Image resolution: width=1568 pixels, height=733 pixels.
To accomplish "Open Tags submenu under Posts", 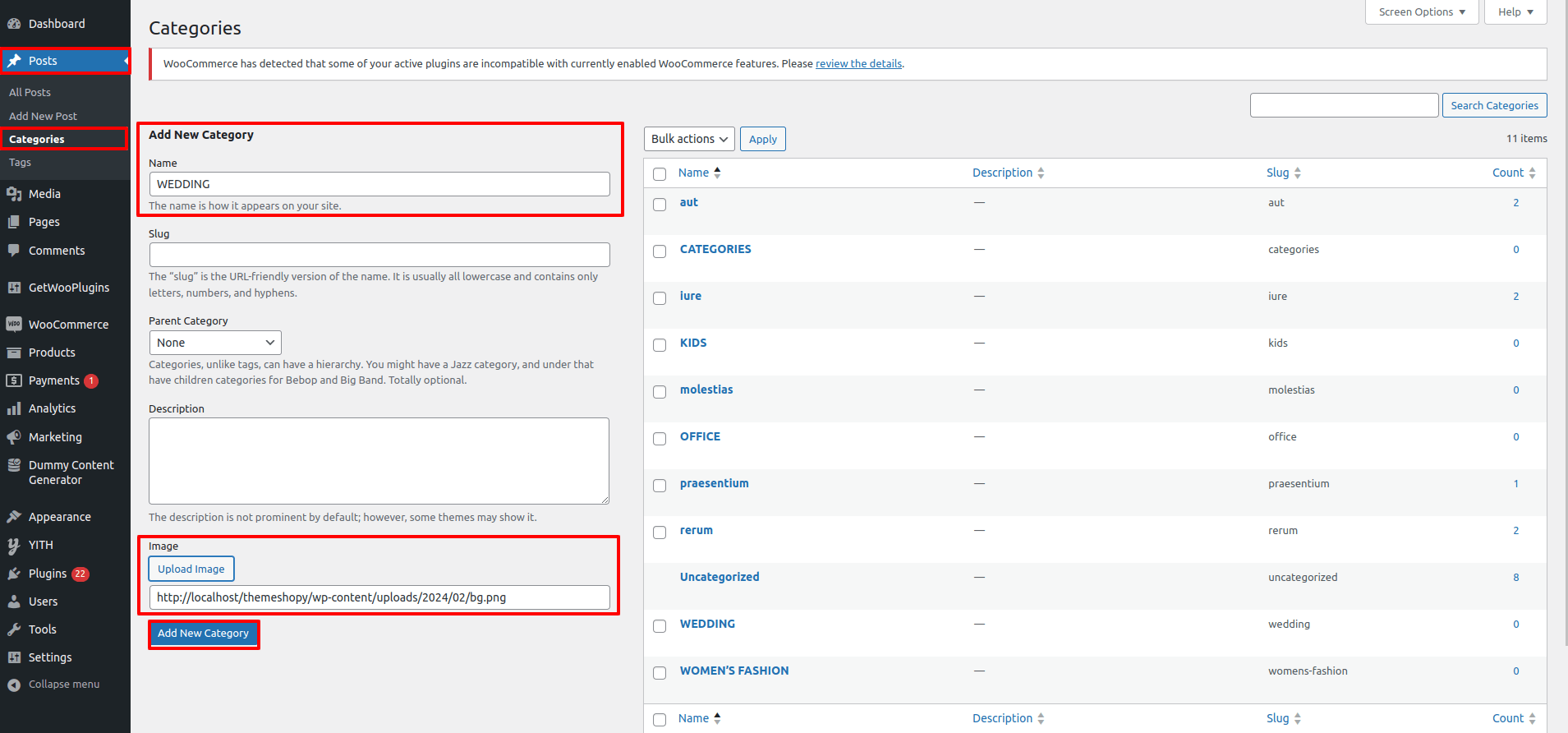I will click(21, 163).
